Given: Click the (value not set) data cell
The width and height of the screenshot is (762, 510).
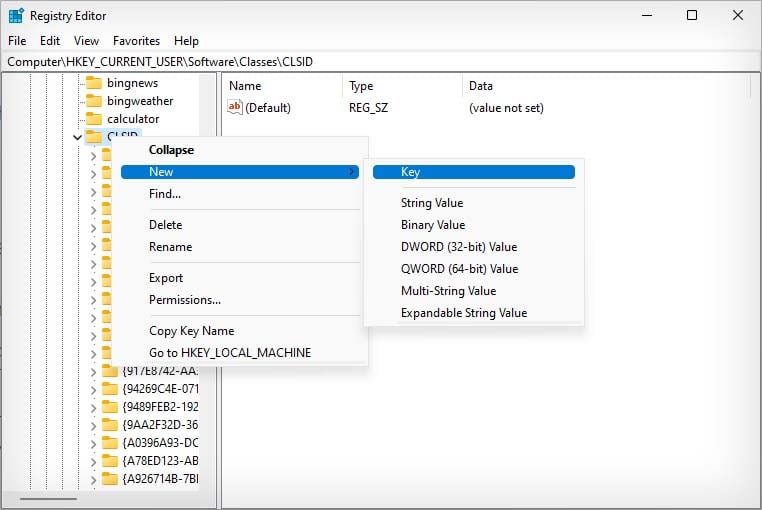Looking at the screenshot, I should tap(506, 108).
